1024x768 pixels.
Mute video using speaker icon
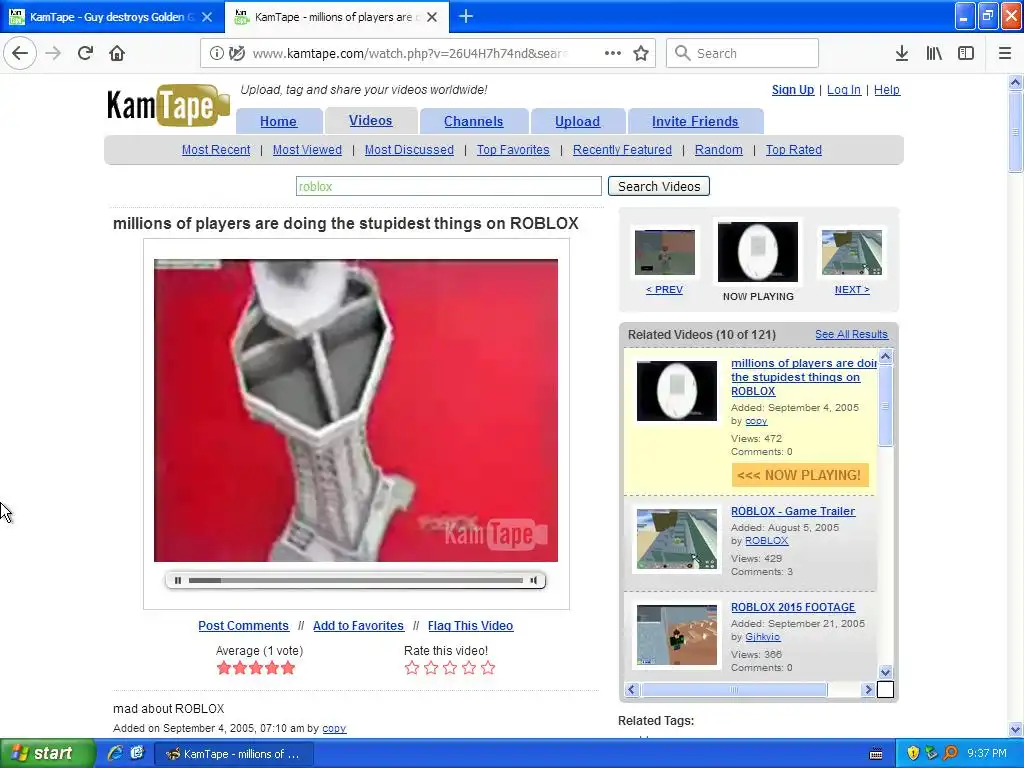click(x=534, y=580)
